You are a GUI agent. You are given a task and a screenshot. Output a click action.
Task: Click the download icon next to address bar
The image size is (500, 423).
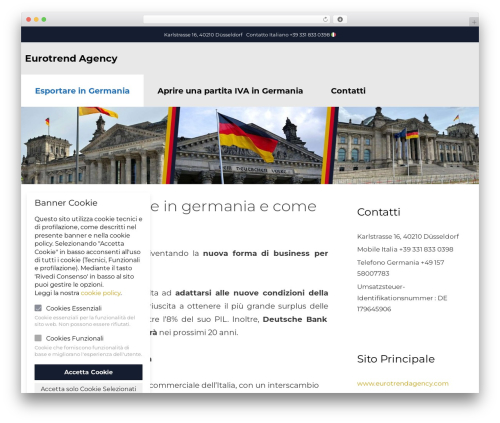coord(340,20)
